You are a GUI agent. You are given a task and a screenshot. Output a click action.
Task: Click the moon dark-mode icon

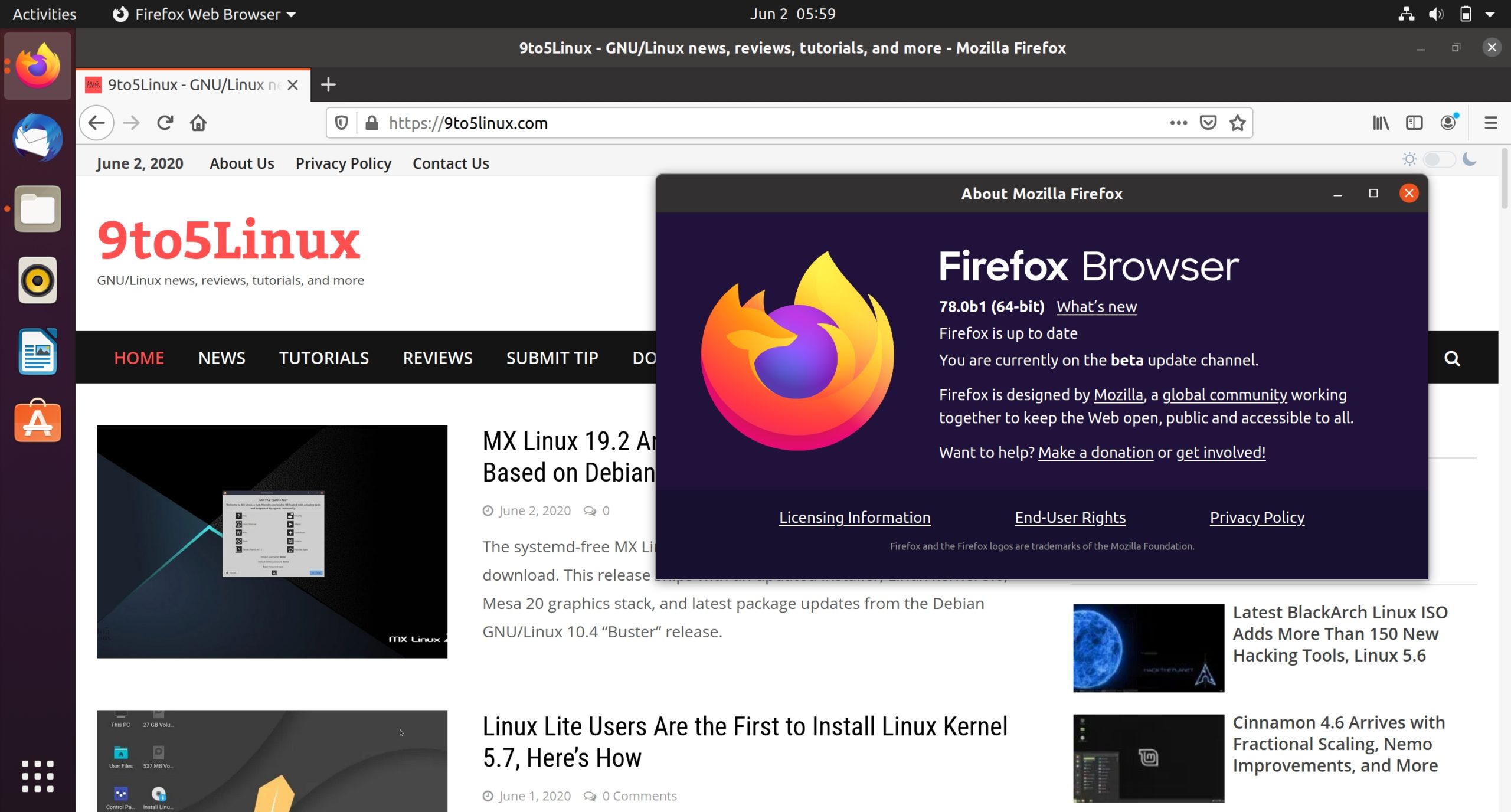[x=1470, y=159]
